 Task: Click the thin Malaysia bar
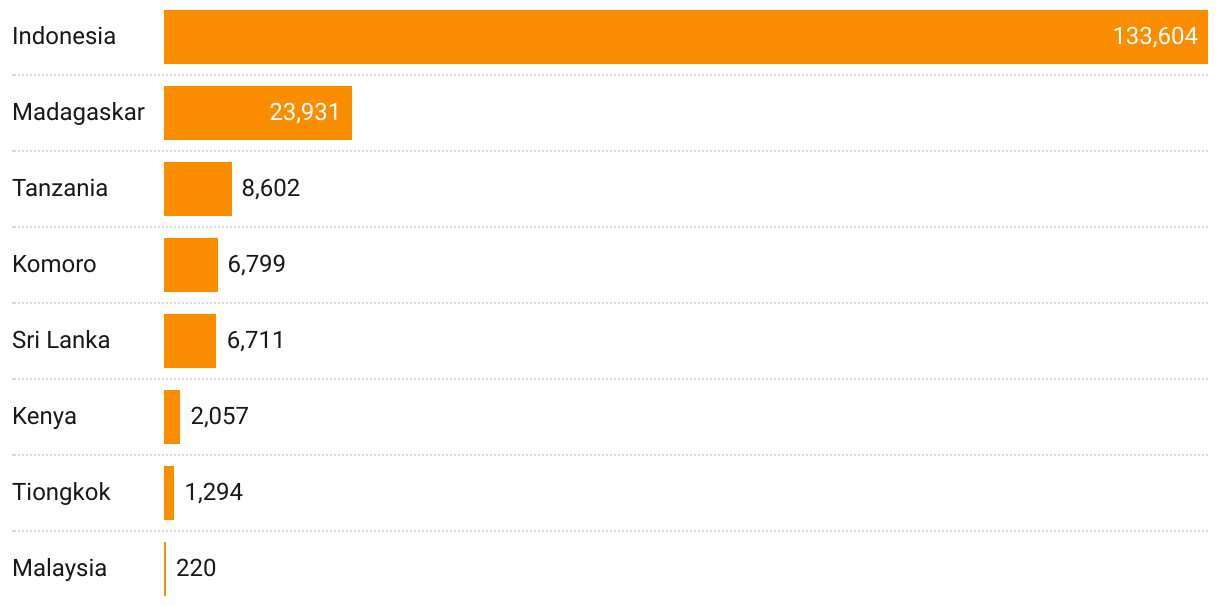(x=165, y=569)
